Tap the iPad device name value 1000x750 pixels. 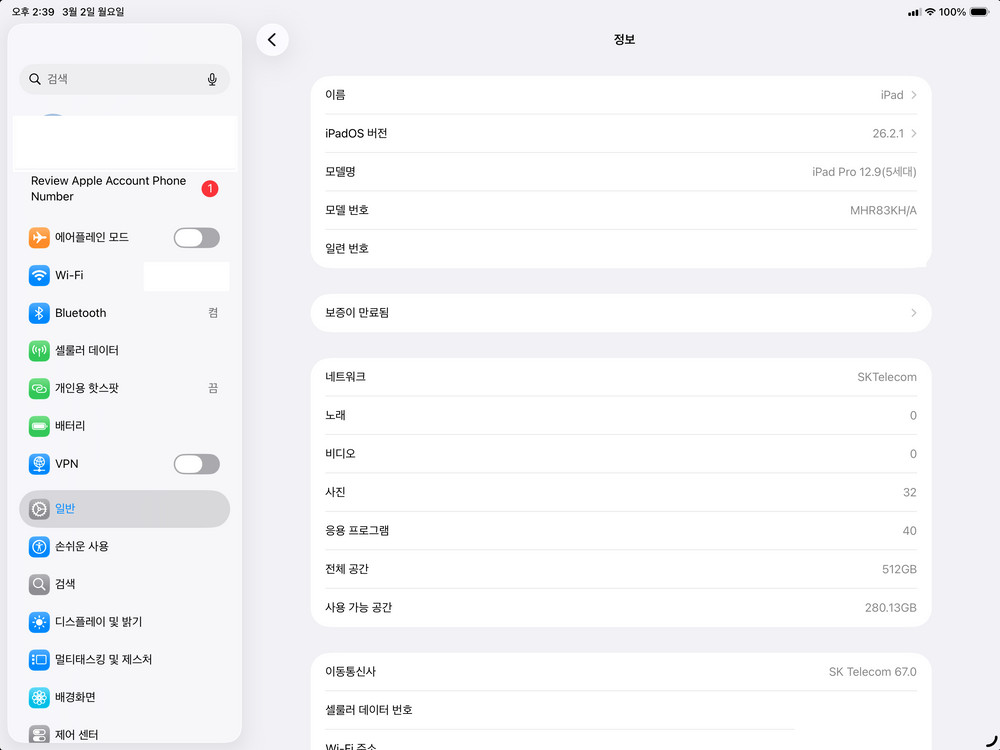[x=892, y=95]
